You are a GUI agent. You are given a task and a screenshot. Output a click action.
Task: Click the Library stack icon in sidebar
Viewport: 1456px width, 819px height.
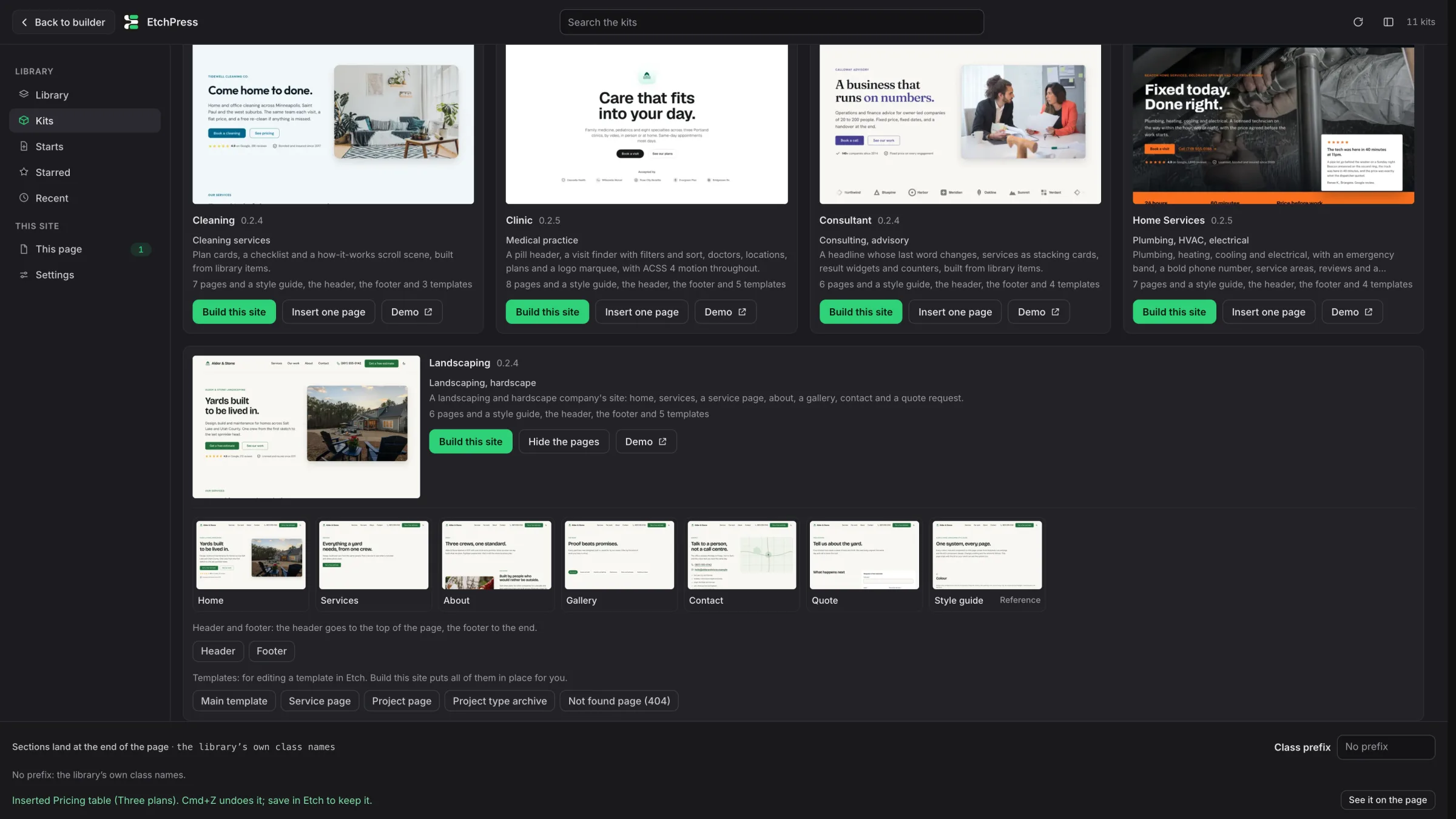point(24,94)
